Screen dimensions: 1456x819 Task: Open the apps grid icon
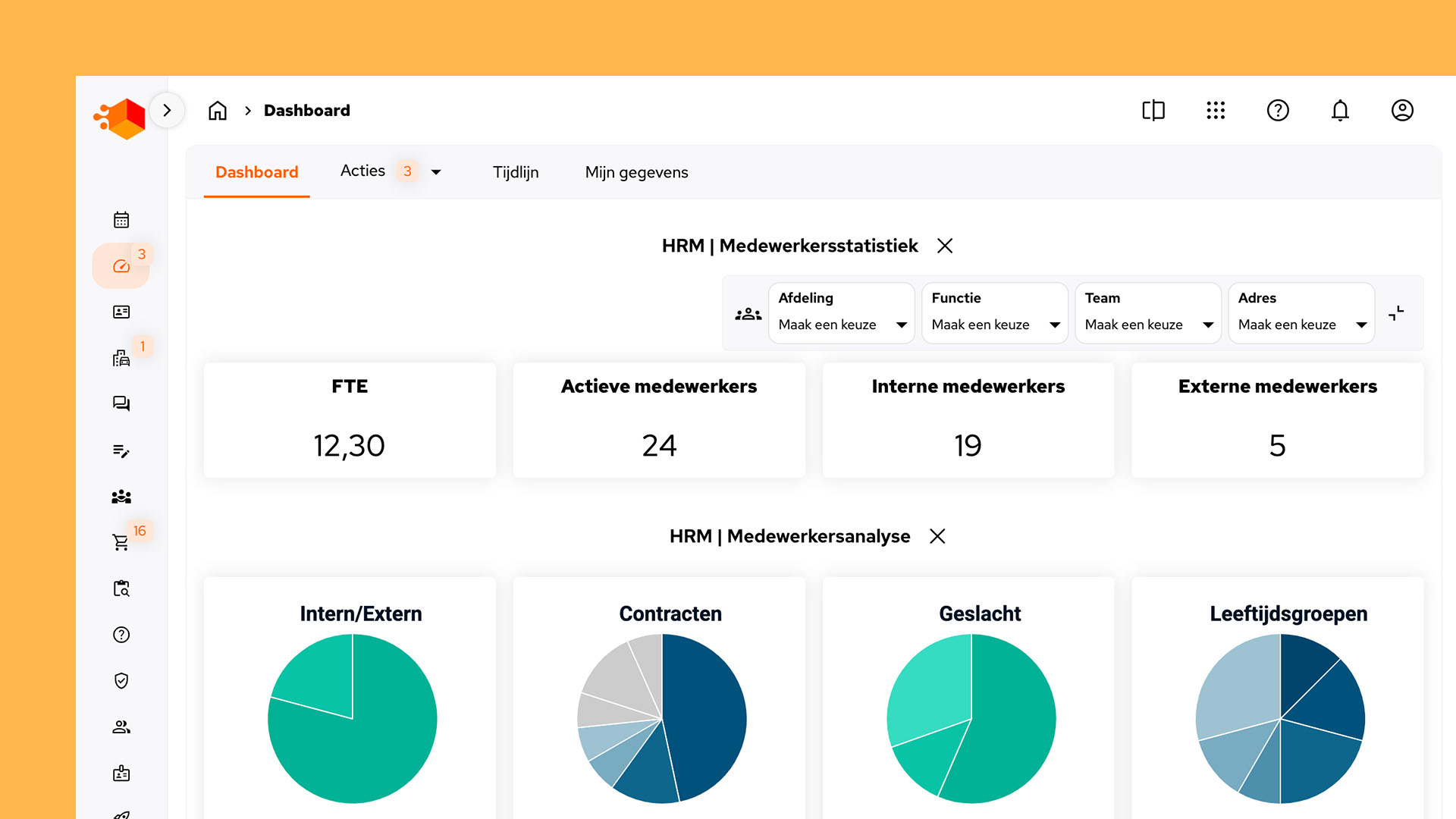pos(1216,111)
